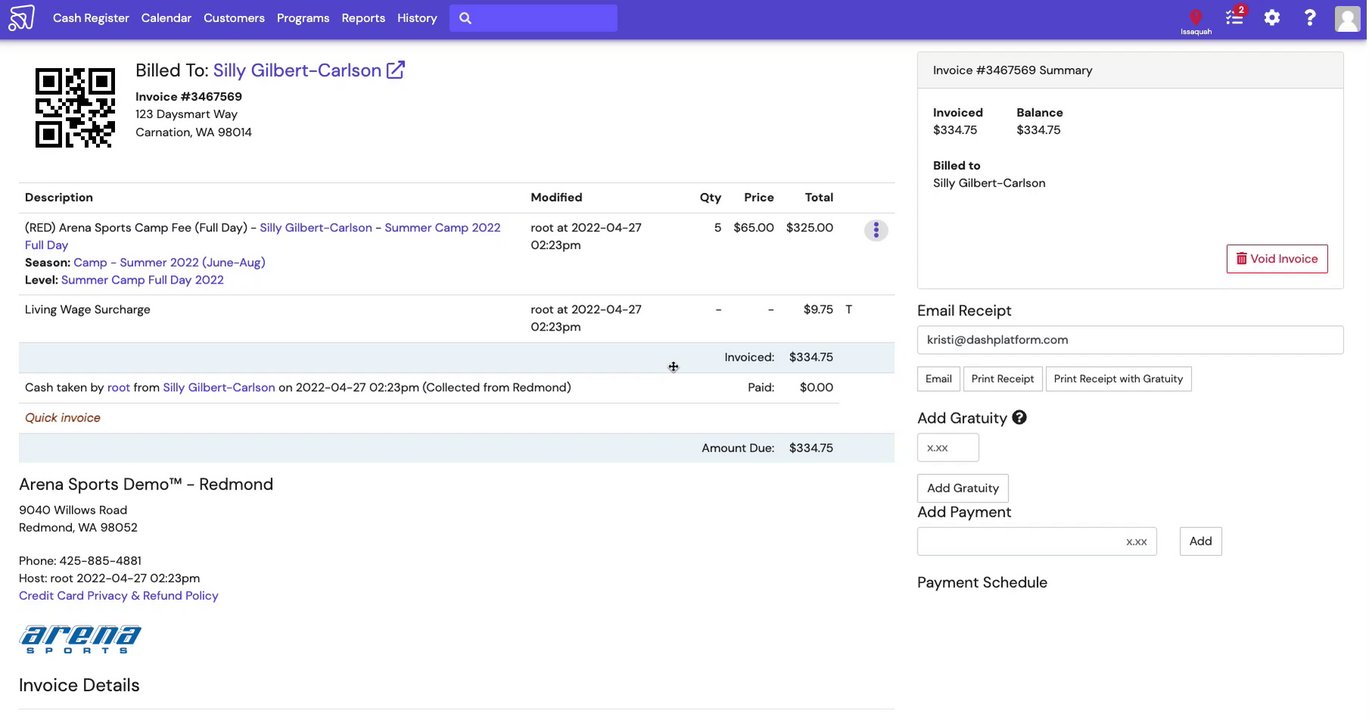Screen dimensions: 1369x720
Task: Click the search magnifier icon
Action: click(465, 18)
